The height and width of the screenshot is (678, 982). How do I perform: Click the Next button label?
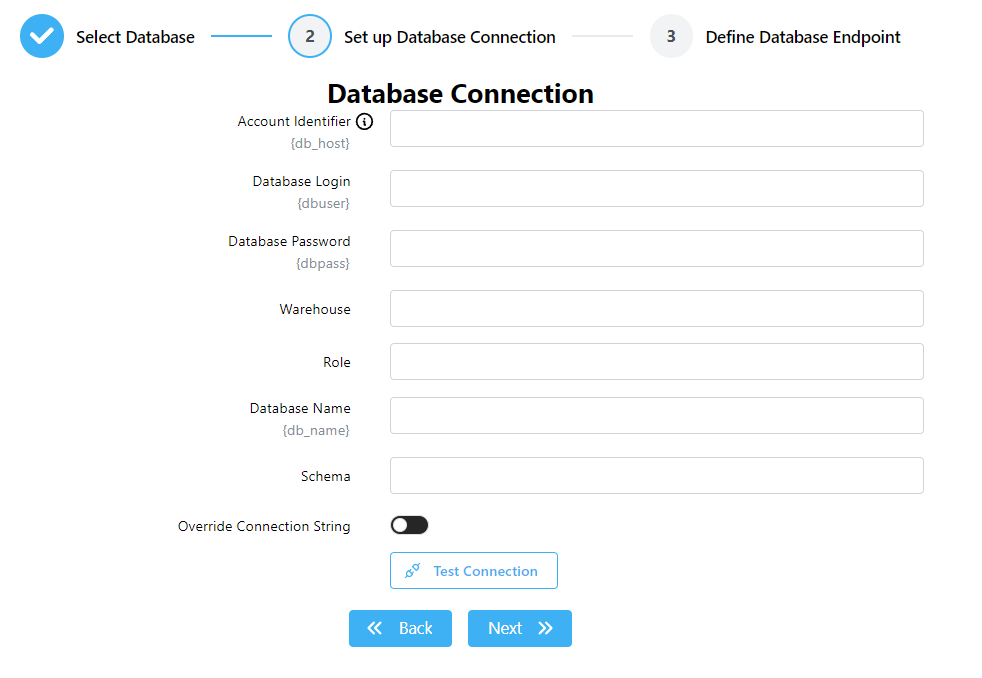[x=505, y=628]
